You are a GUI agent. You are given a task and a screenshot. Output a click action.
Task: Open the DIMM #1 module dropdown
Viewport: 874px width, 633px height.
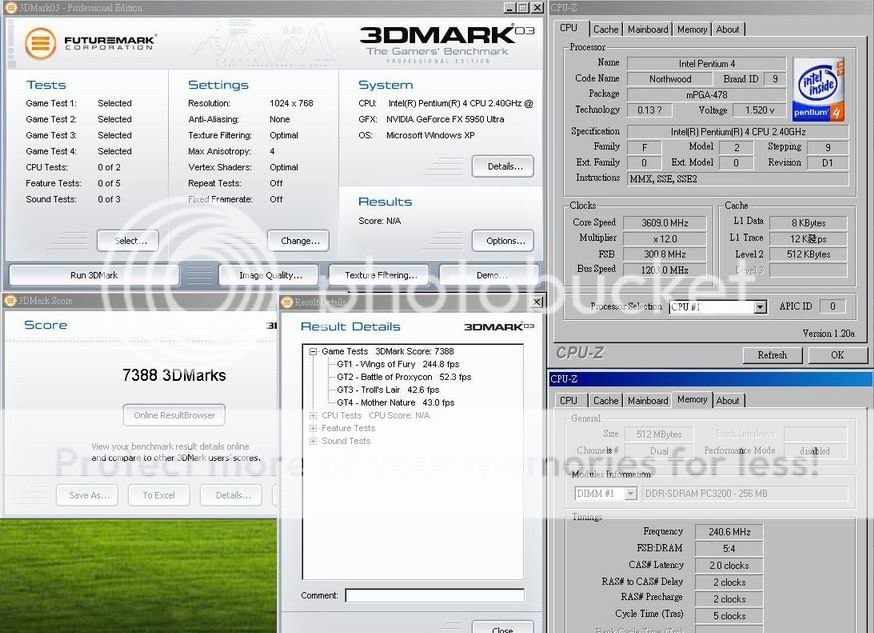[x=630, y=493]
